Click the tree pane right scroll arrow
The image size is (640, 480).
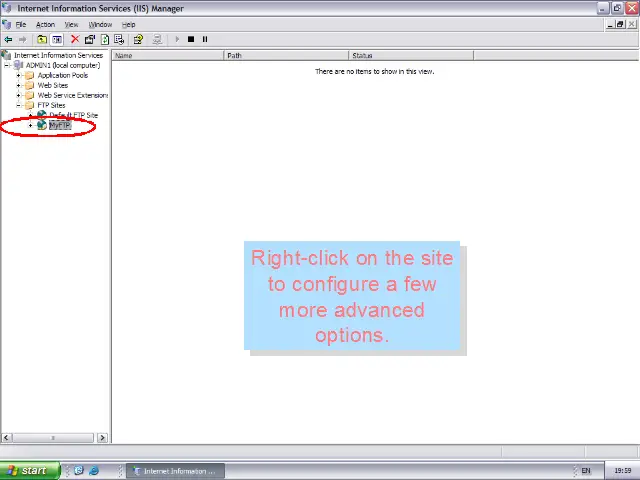click(102, 438)
